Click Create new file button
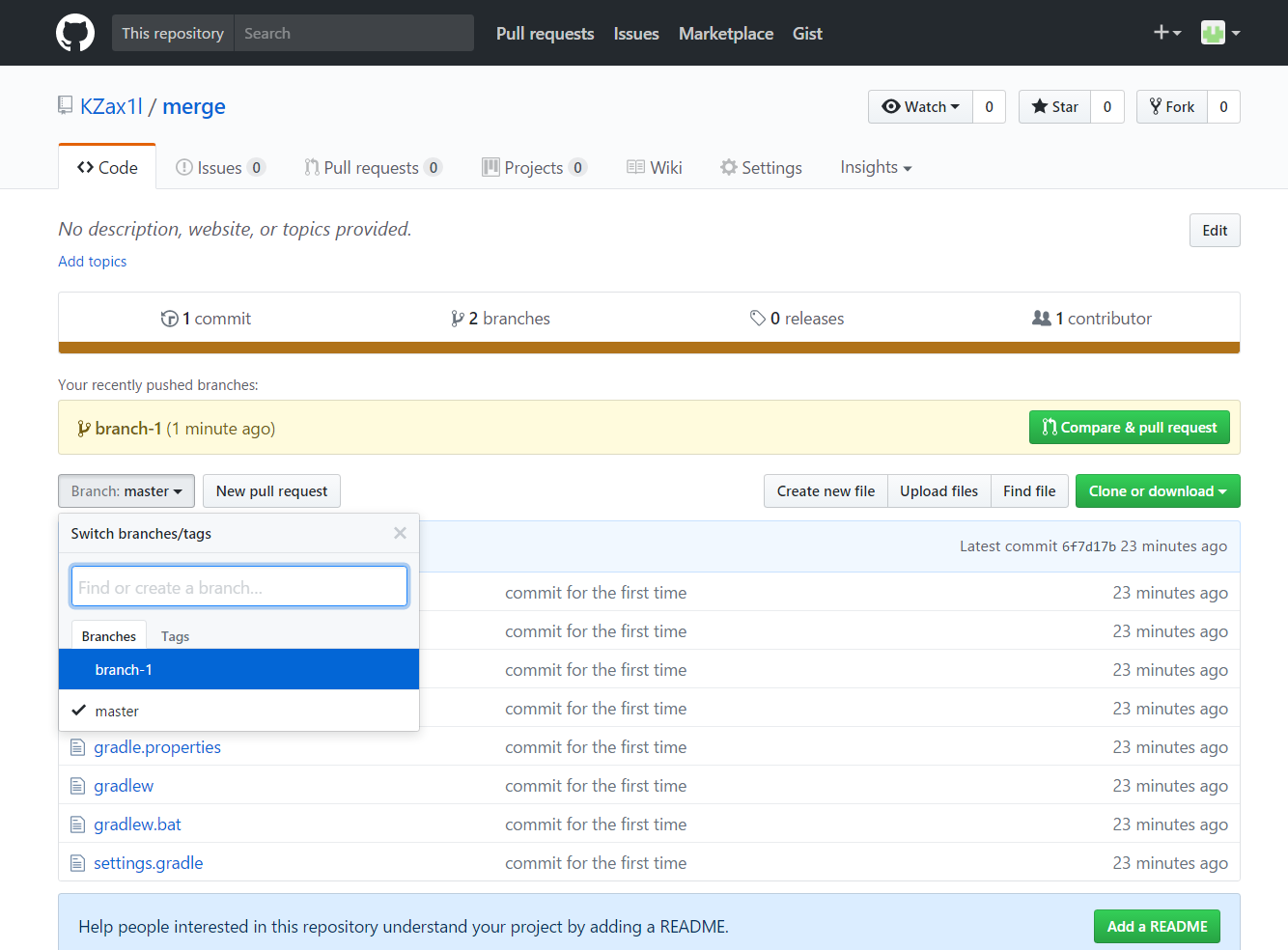1288x950 pixels. [826, 490]
